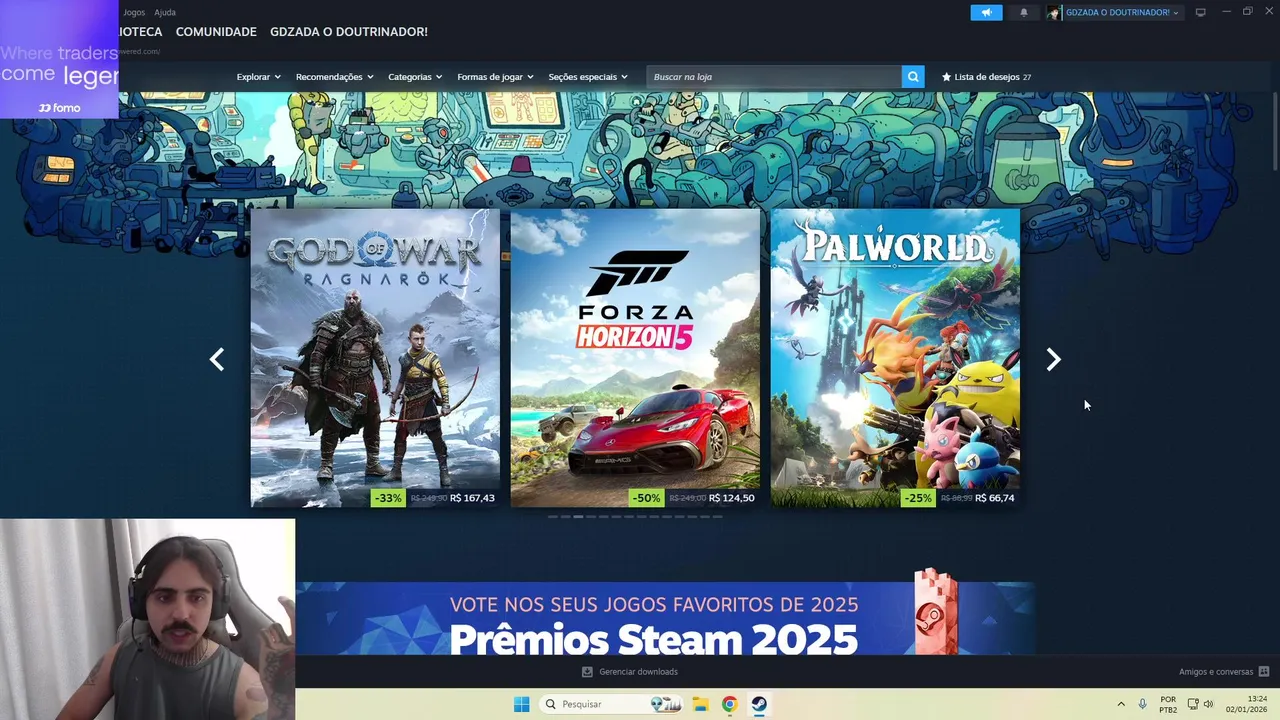The image size is (1280, 720).
Task: Open the Prêmios Steam 2025 banner
Action: 665,619
